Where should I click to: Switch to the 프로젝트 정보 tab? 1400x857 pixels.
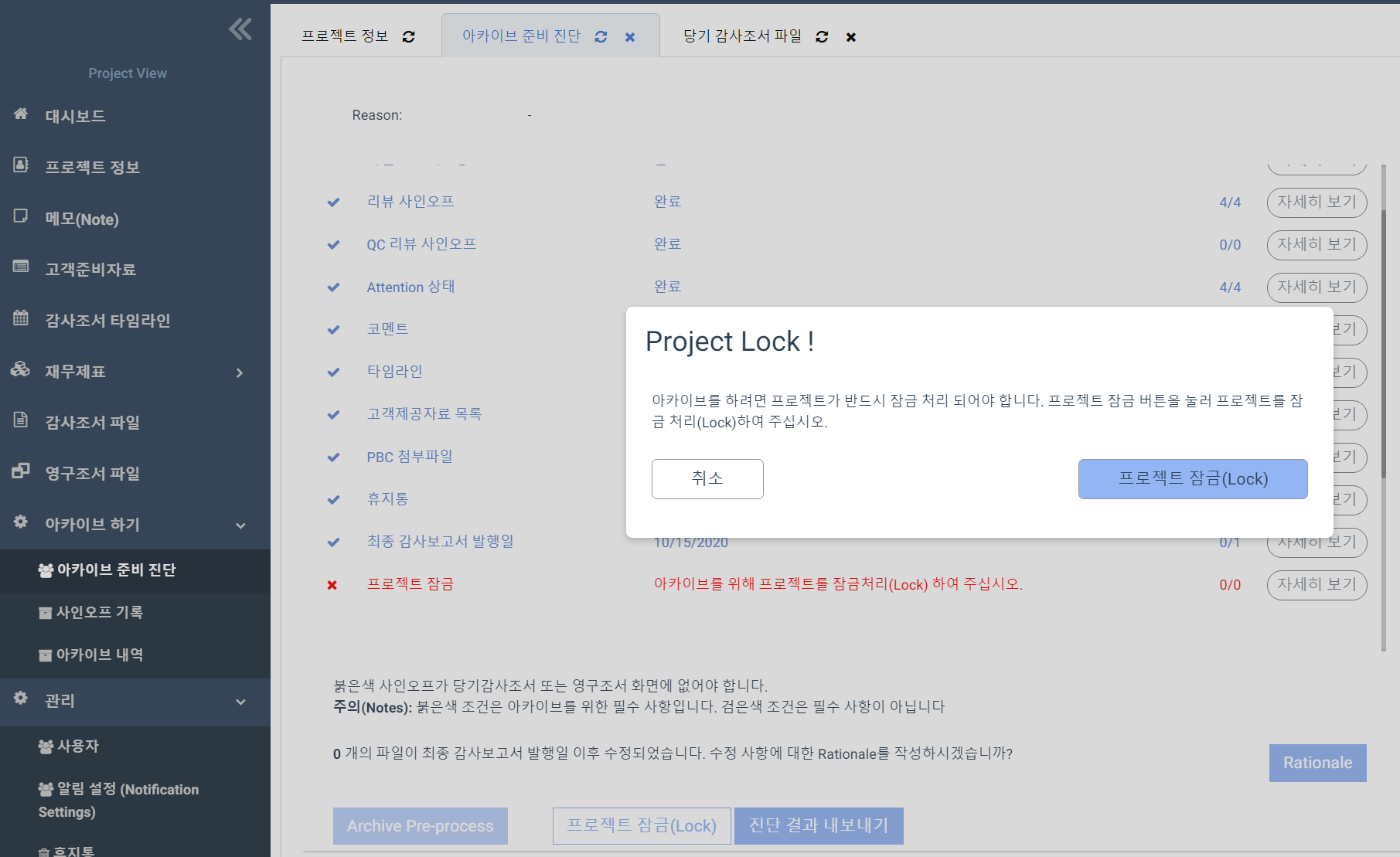click(x=345, y=36)
